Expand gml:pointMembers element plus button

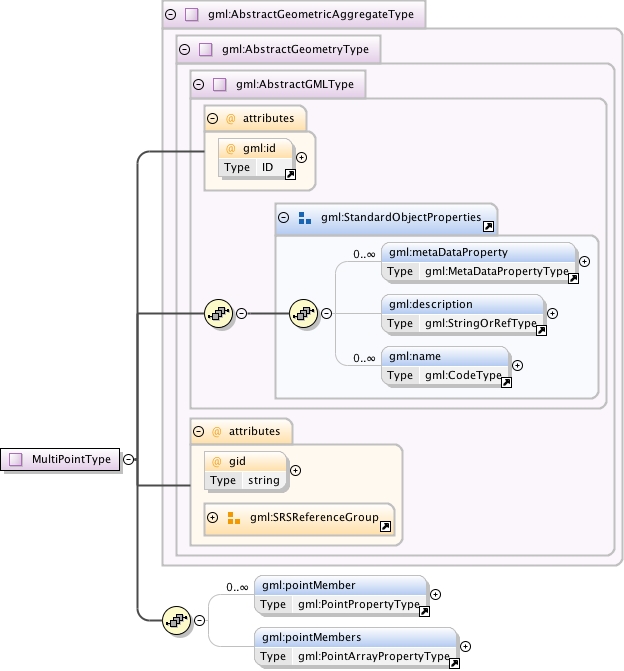pos(465,647)
